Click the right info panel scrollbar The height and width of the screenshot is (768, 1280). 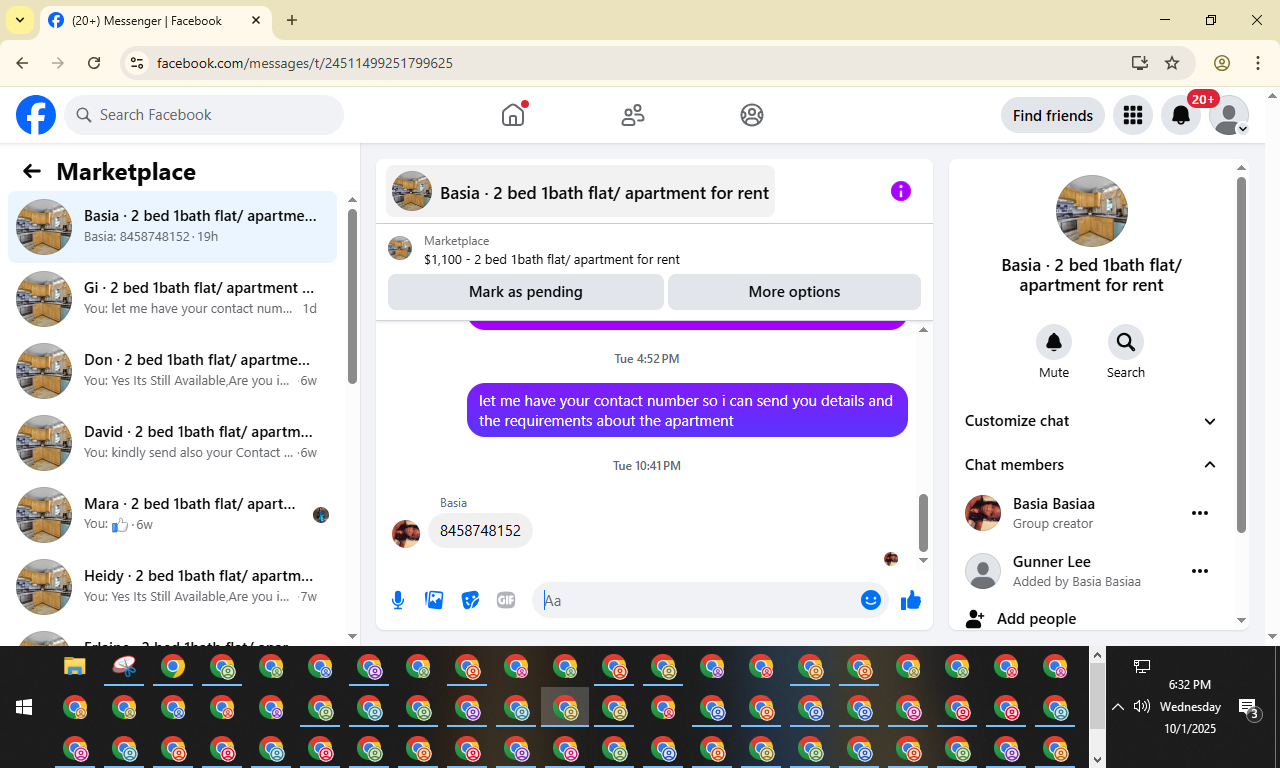point(1242,355)
